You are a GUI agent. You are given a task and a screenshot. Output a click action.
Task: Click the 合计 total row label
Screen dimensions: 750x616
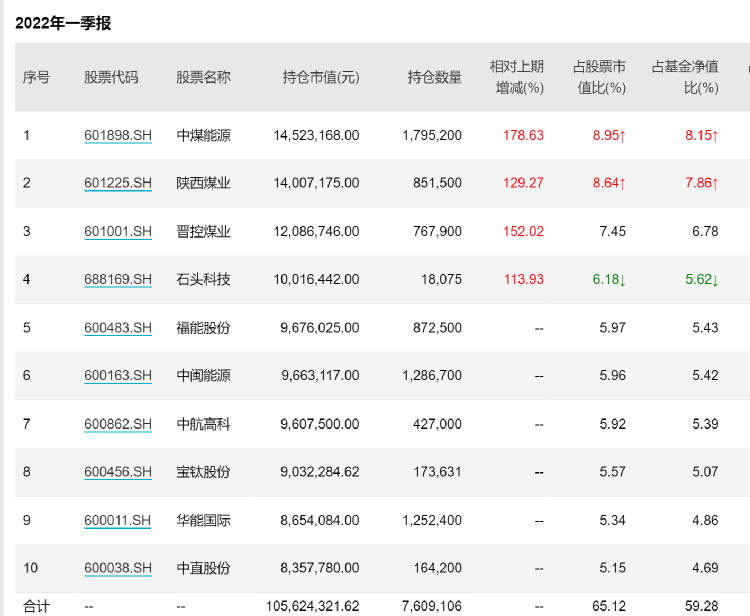[36, 606]
